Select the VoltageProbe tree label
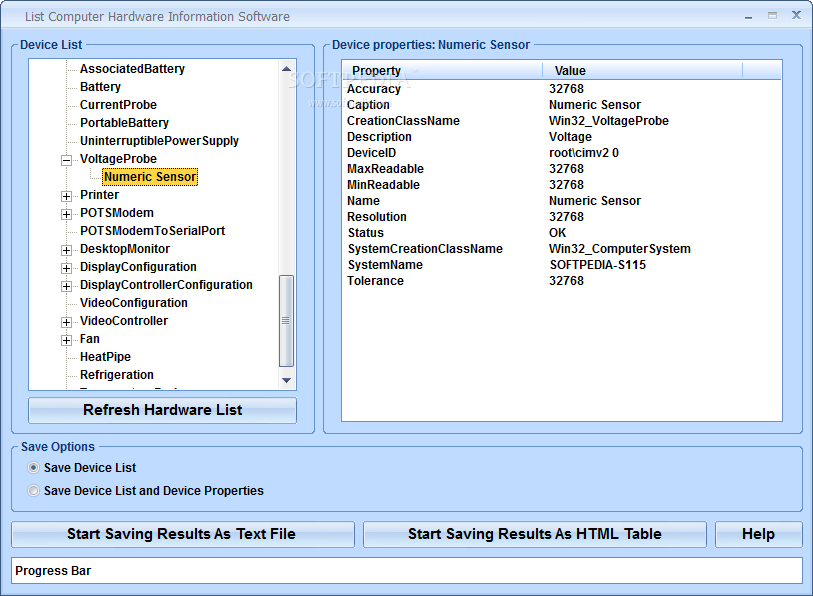This screenshot has height=596, width=813. point(118,159)
